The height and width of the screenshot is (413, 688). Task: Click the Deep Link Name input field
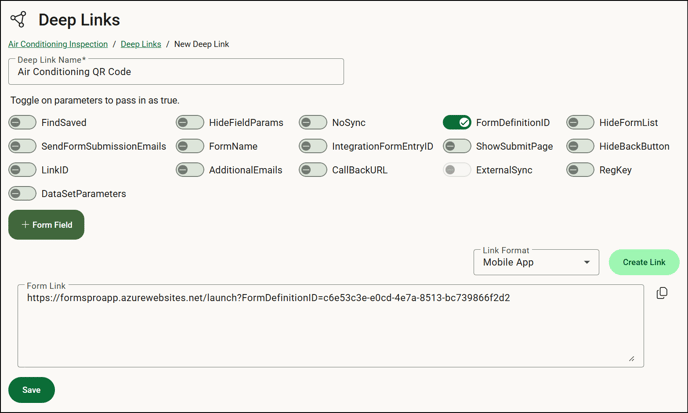click(176, 72)
